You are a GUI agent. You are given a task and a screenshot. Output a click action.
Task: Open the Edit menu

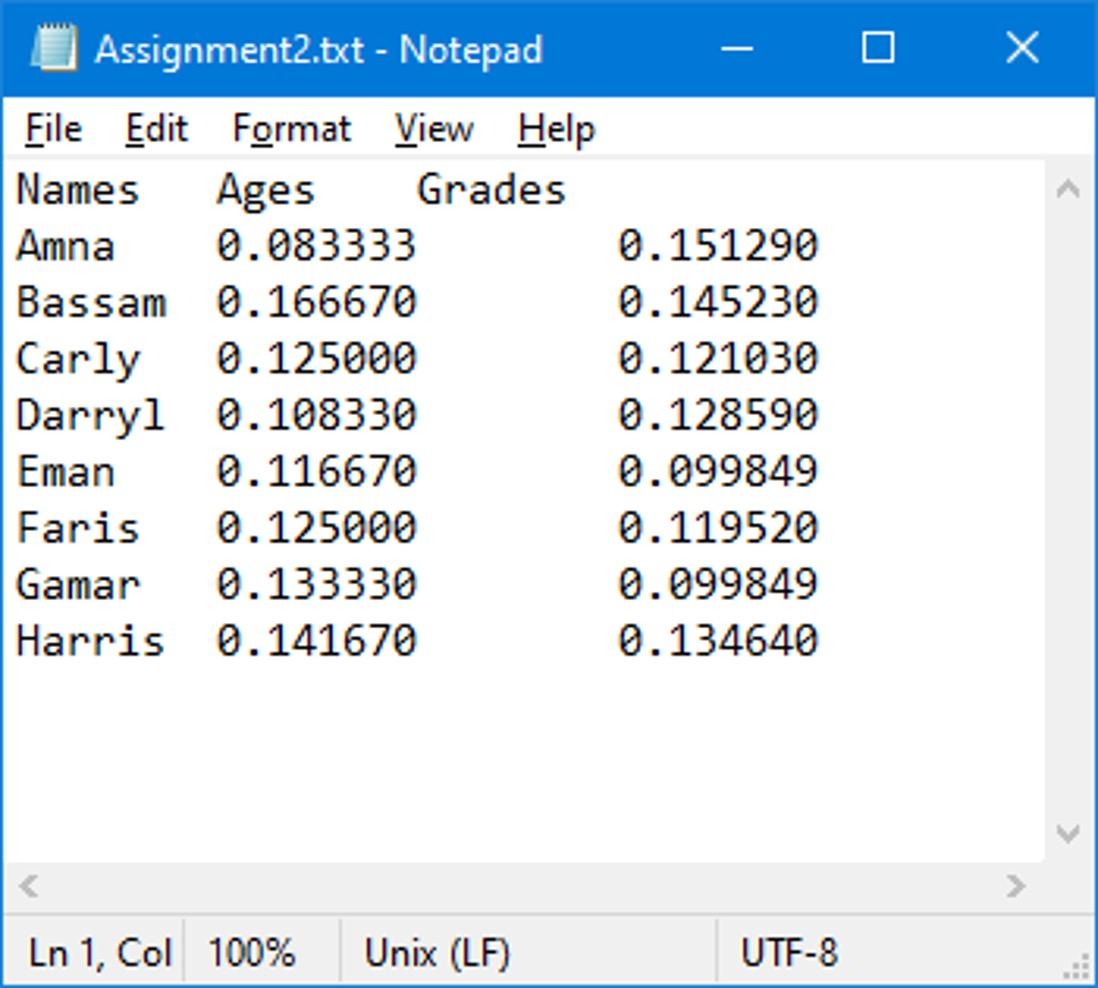tap(157, 129)
